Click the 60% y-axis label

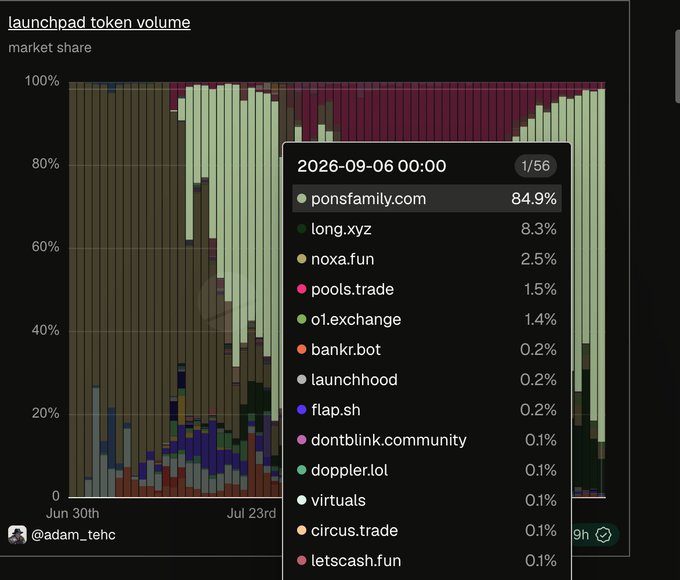[45, 247]
